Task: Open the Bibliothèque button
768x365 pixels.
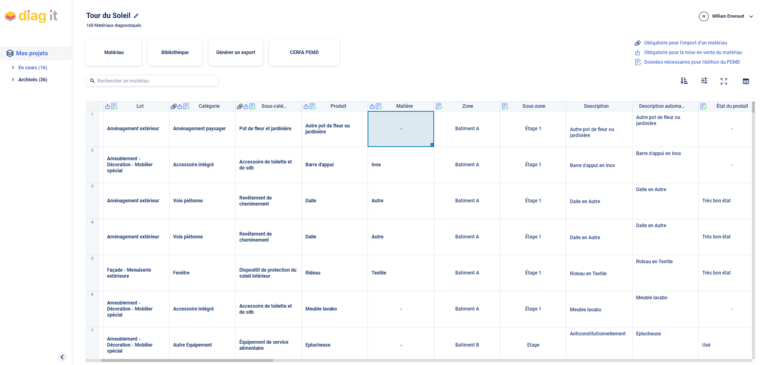Action: (175, 52)
